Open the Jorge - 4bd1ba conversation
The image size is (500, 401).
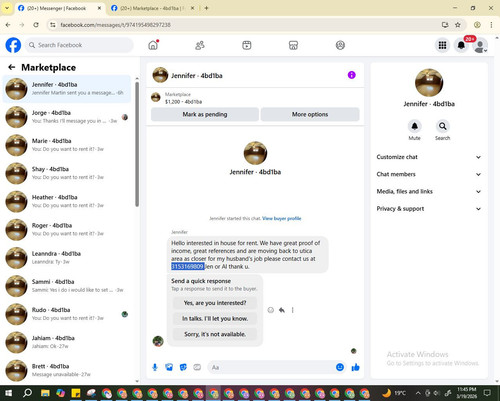point(67,117)
